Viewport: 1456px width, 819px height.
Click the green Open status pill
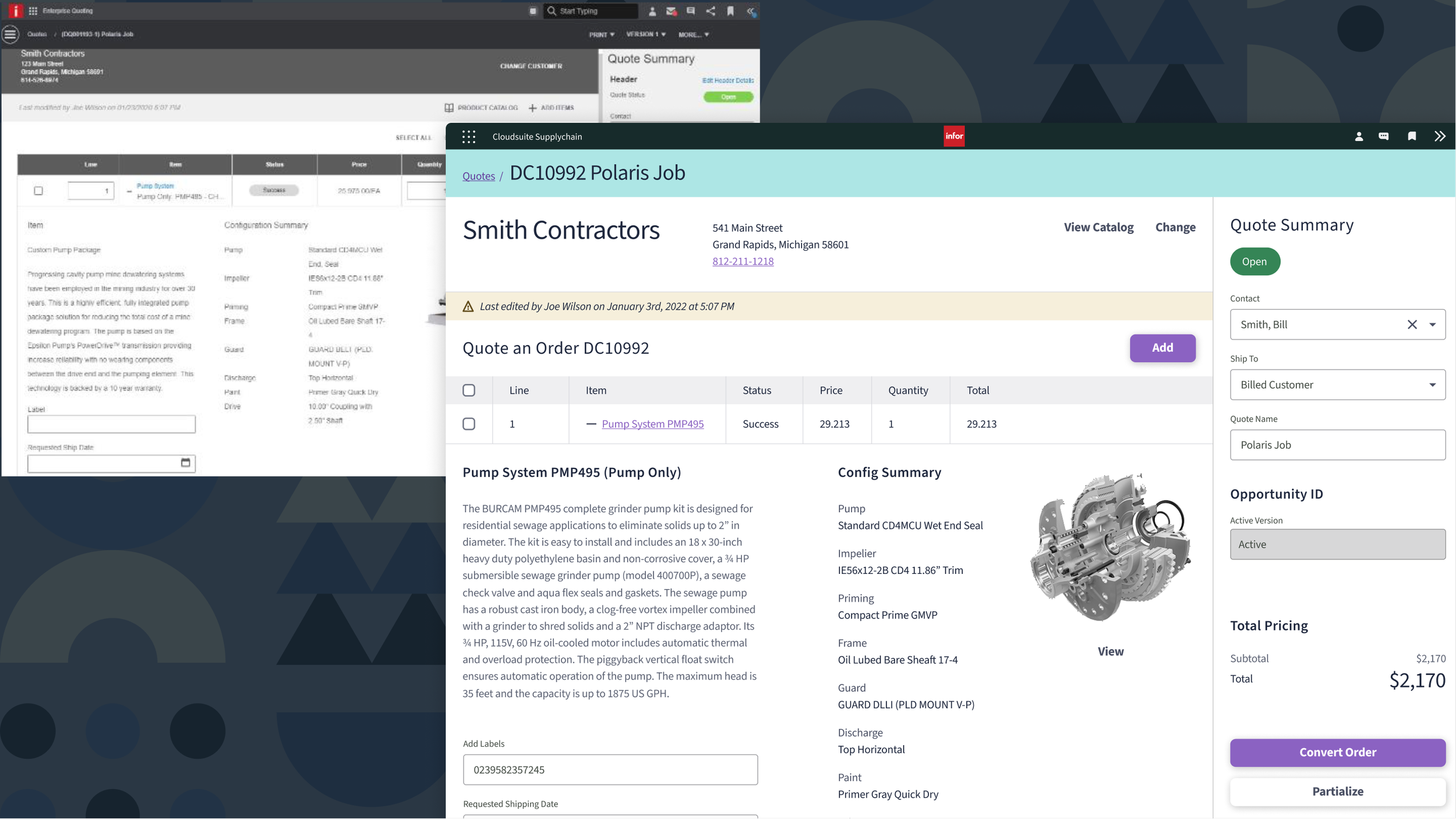(x=1254, y=261)
